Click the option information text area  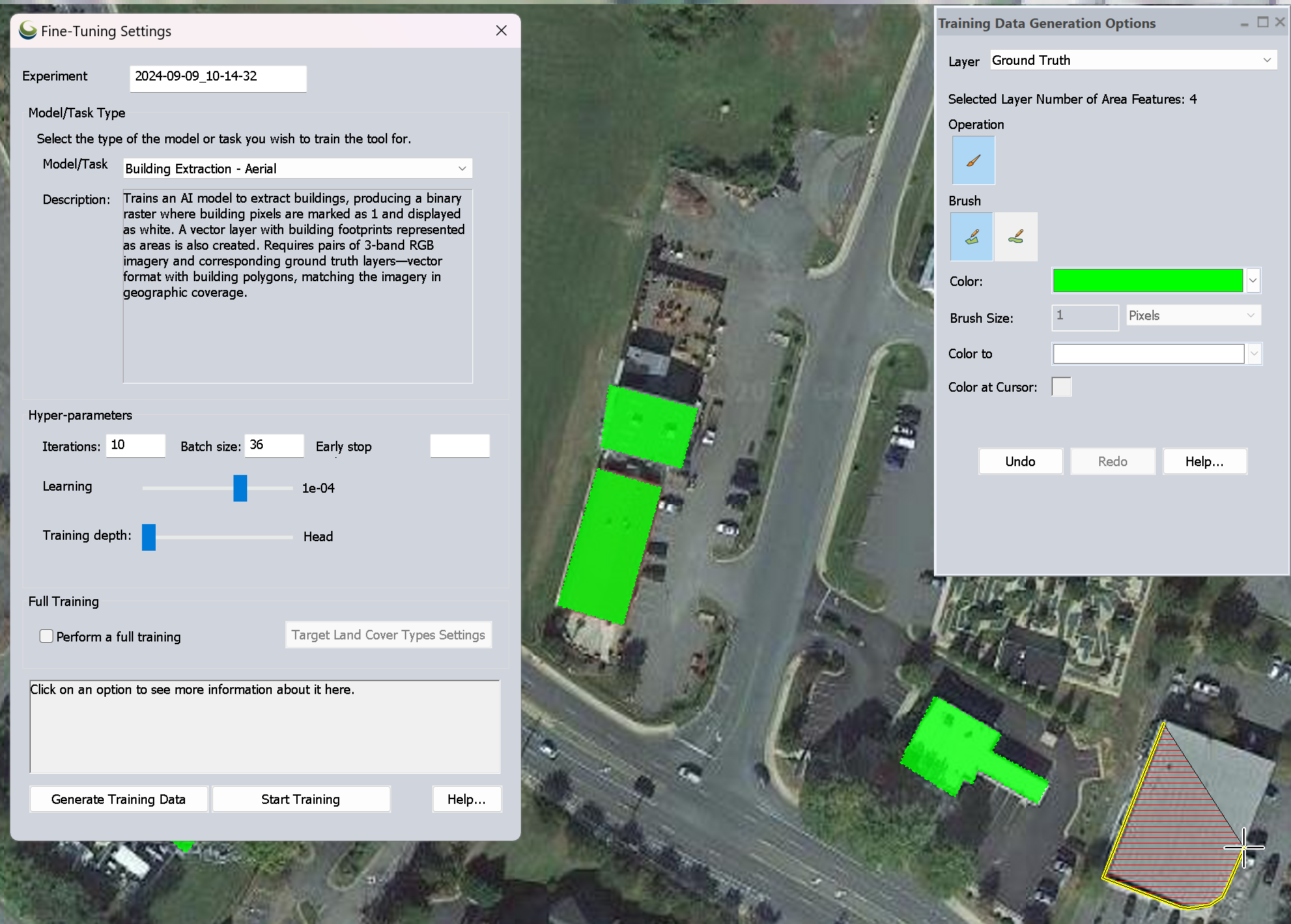tap(265, 726)
